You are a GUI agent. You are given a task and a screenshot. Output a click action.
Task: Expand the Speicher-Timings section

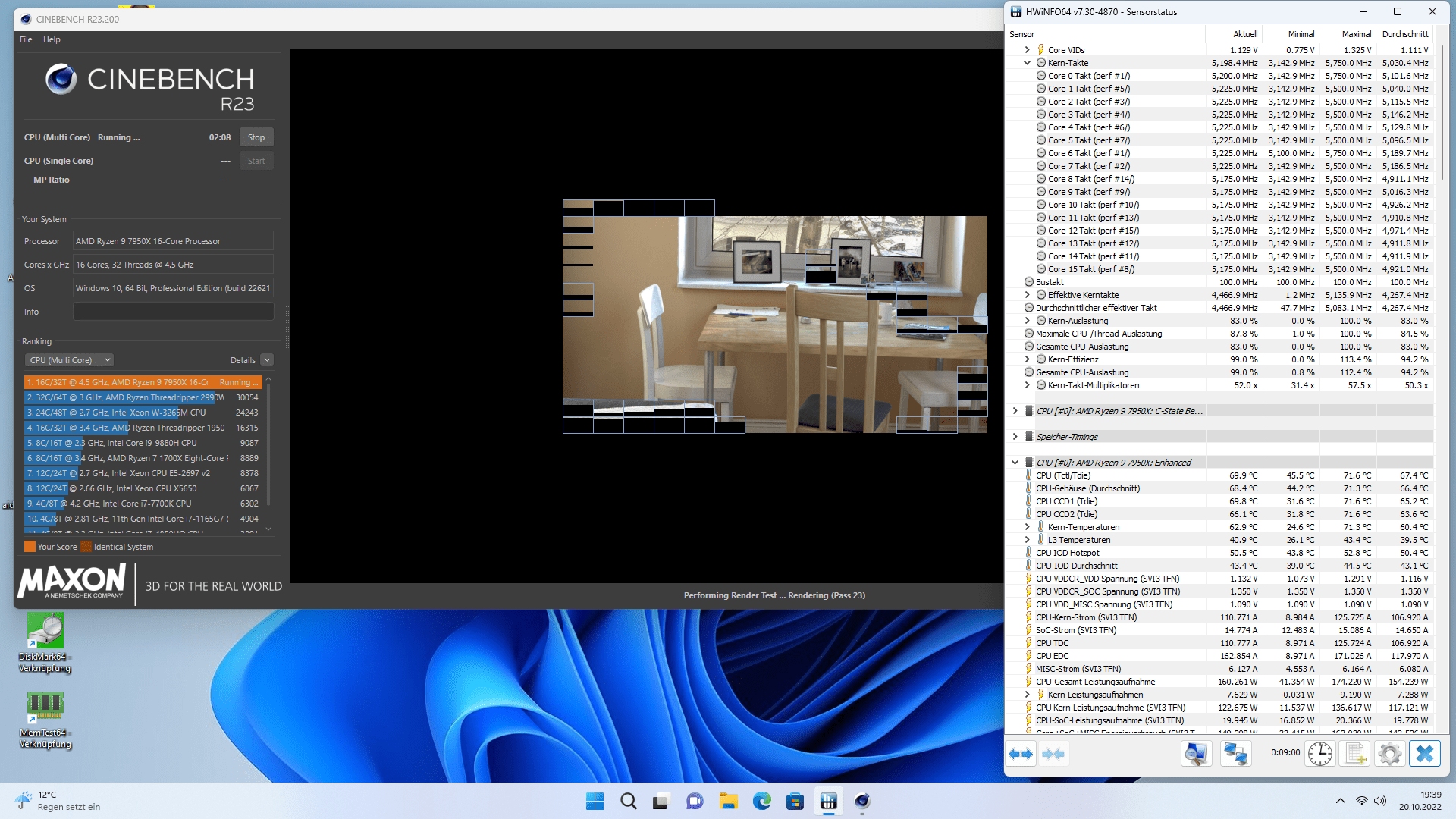coord(1015,437)
